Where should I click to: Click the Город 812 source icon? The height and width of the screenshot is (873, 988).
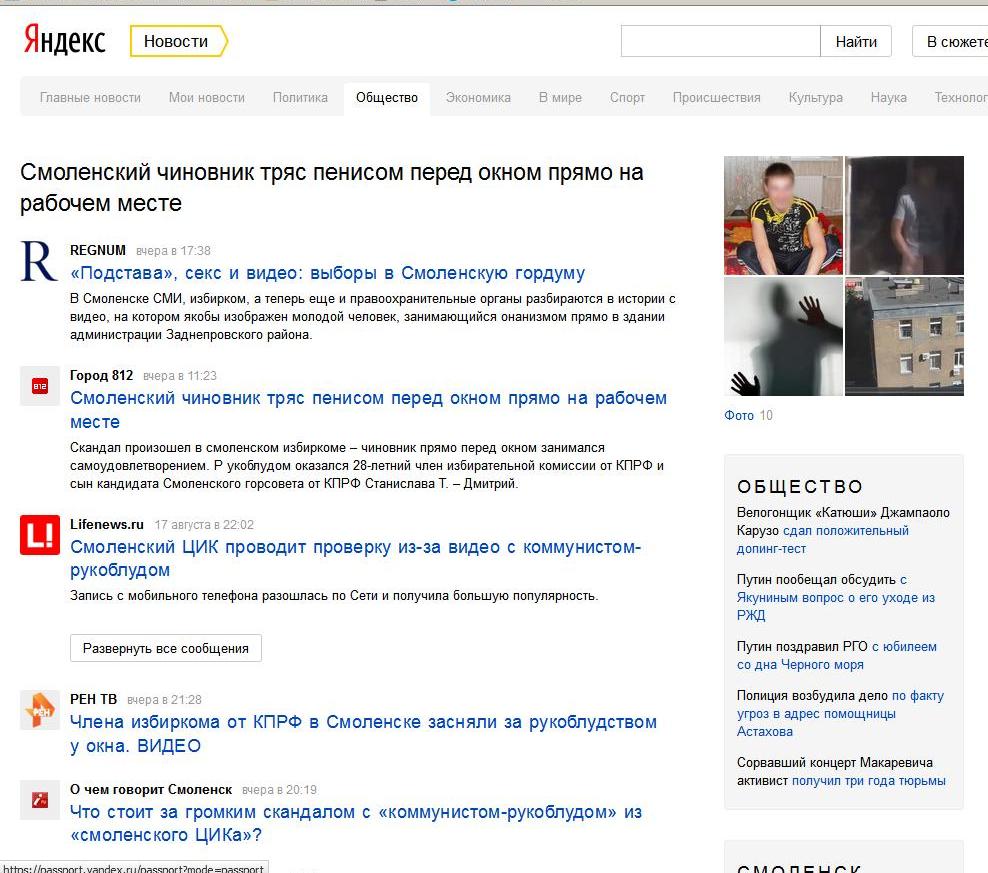[x=40, y=386]
